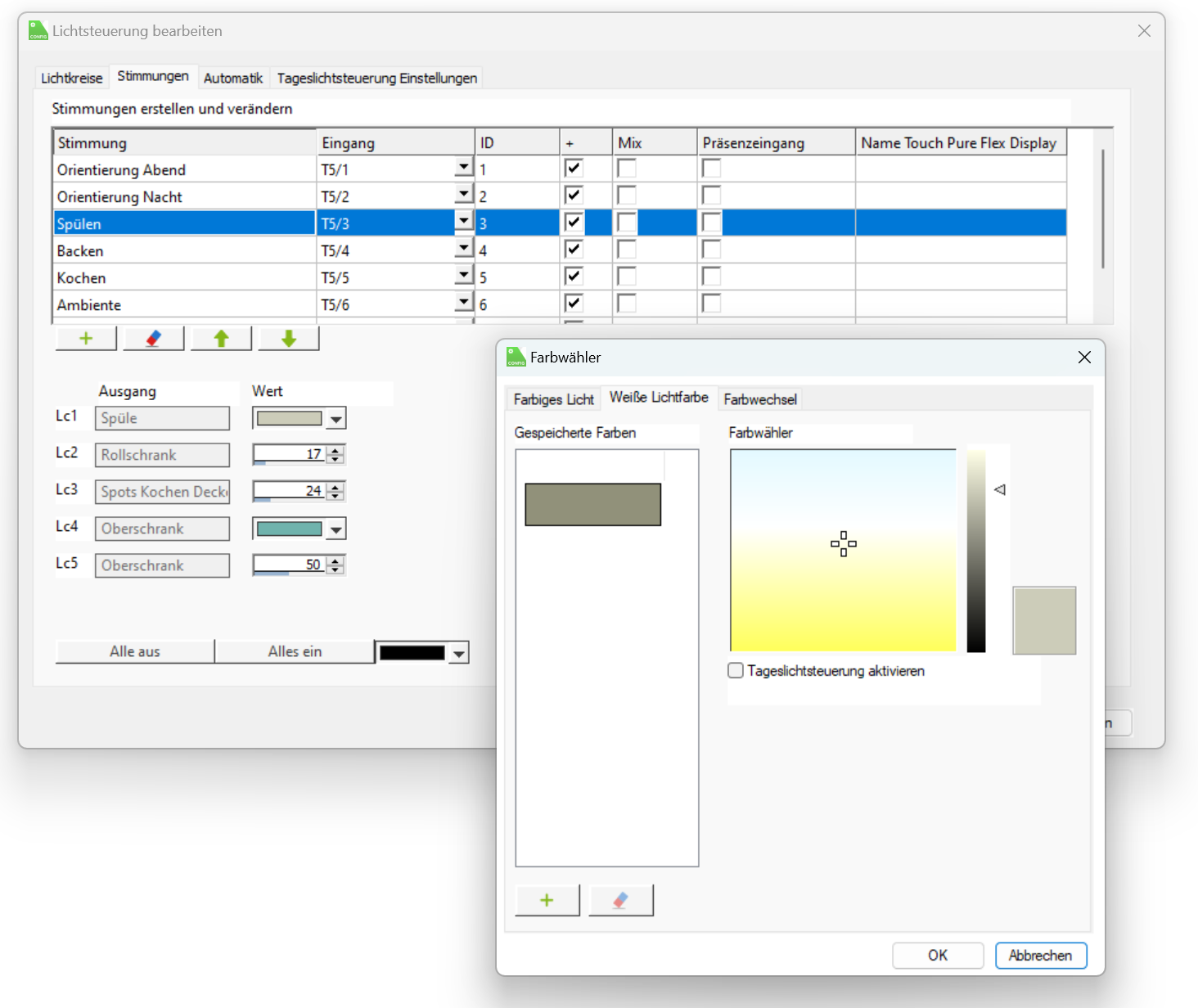Move the mood down with the green down arrow
This screenshot has height=1008, width=1198.
coord(289,339)
